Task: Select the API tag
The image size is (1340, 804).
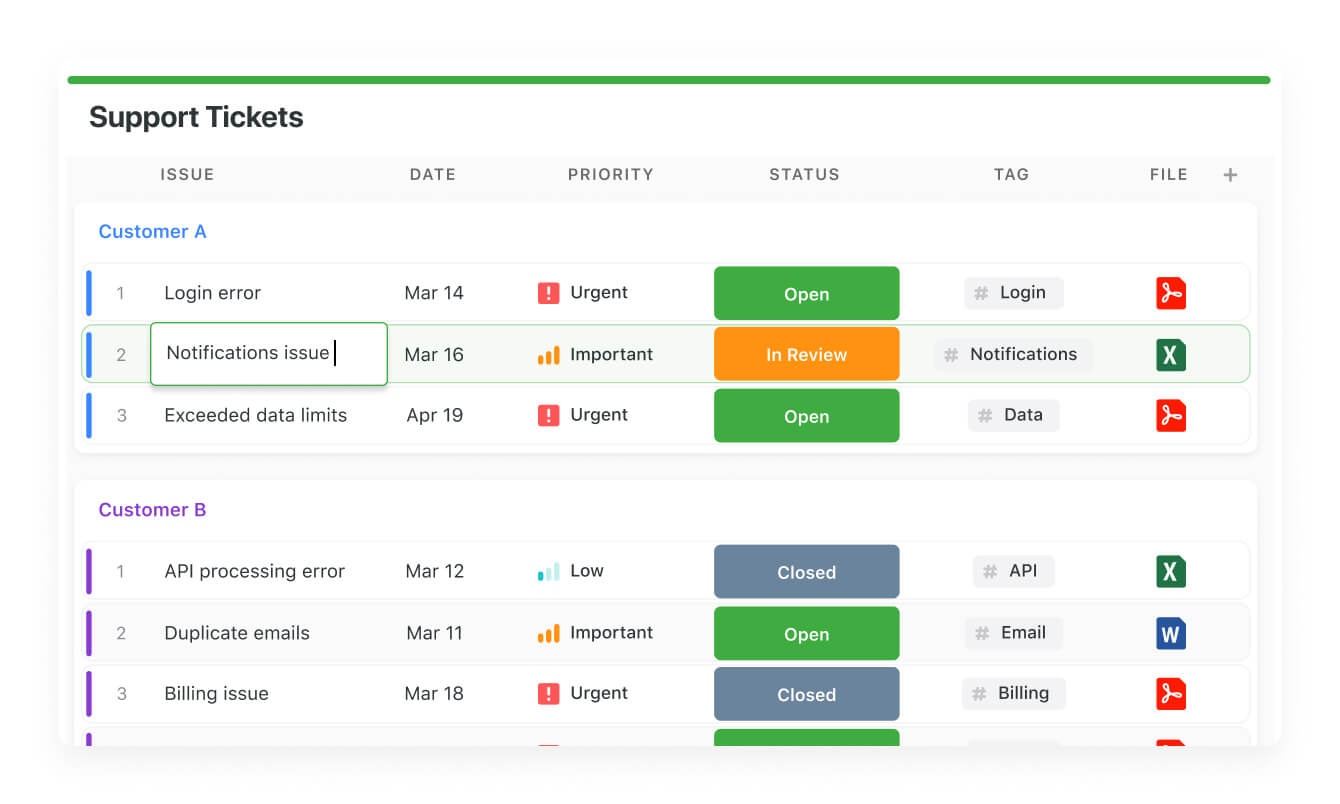Action: [1013, 571]
